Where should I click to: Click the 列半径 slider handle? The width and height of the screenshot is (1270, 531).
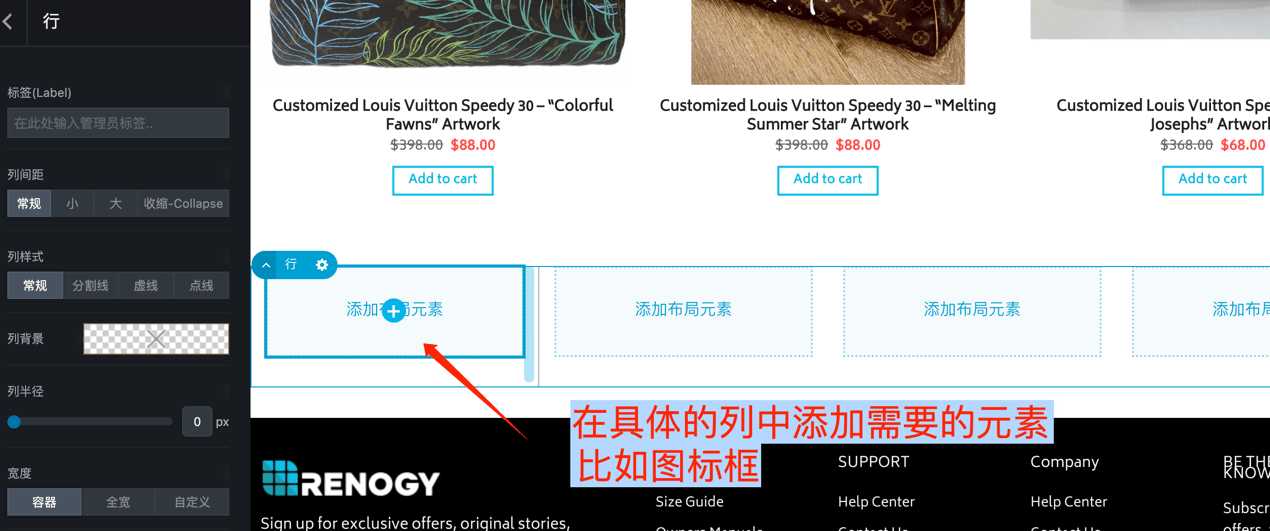point(14,422)
